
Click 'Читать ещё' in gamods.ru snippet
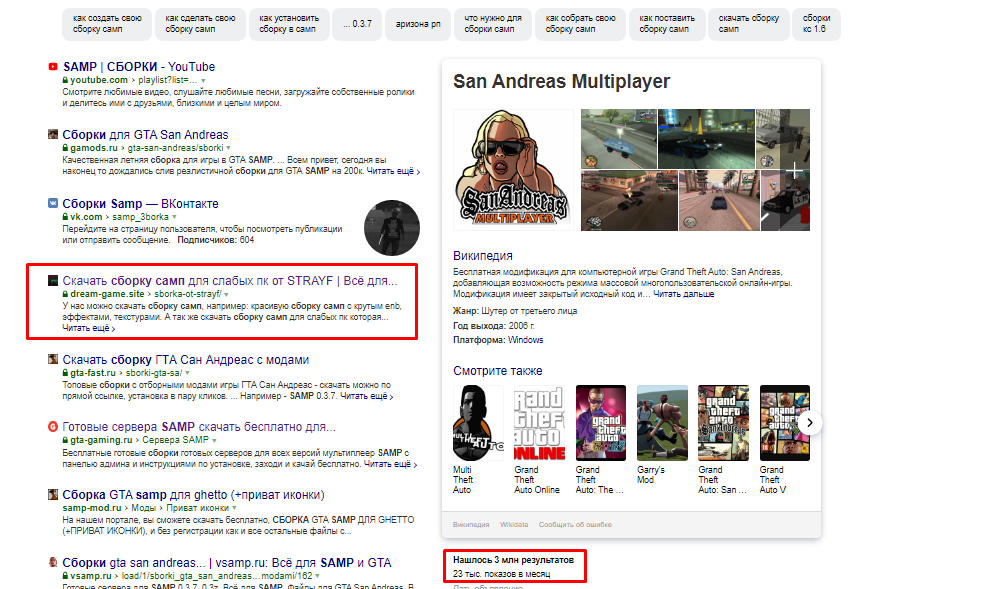[393, 171]
